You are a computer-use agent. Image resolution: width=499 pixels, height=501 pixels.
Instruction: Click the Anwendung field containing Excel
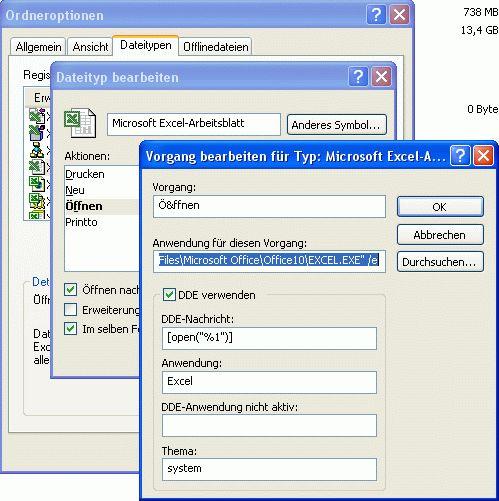(269, 382)
